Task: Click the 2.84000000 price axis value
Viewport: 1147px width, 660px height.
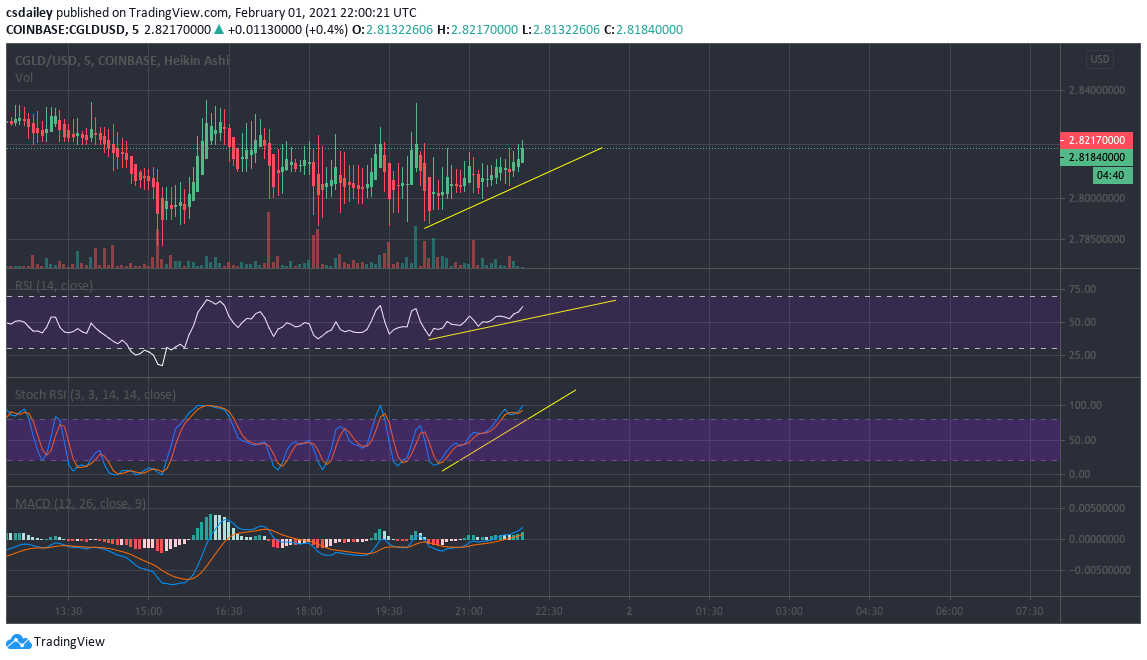Action: pos(1097,91)
